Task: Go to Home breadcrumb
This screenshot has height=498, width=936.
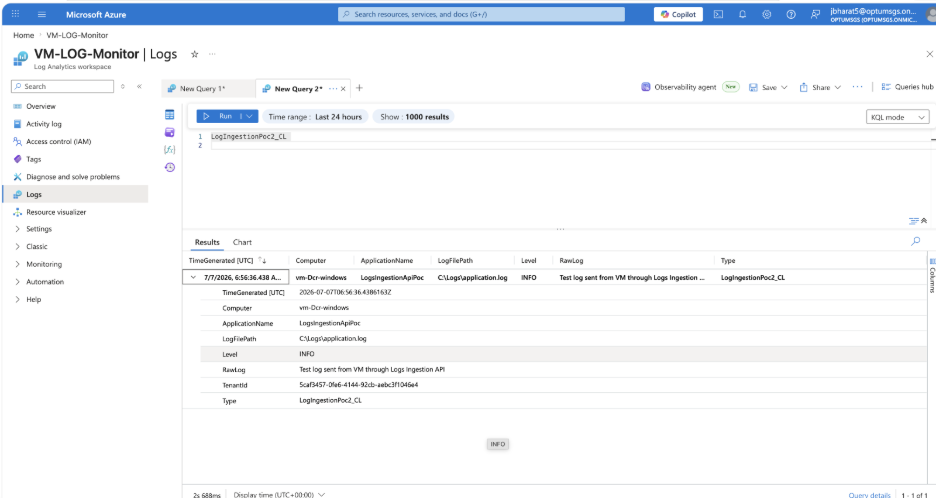Action: pos(23,35)
